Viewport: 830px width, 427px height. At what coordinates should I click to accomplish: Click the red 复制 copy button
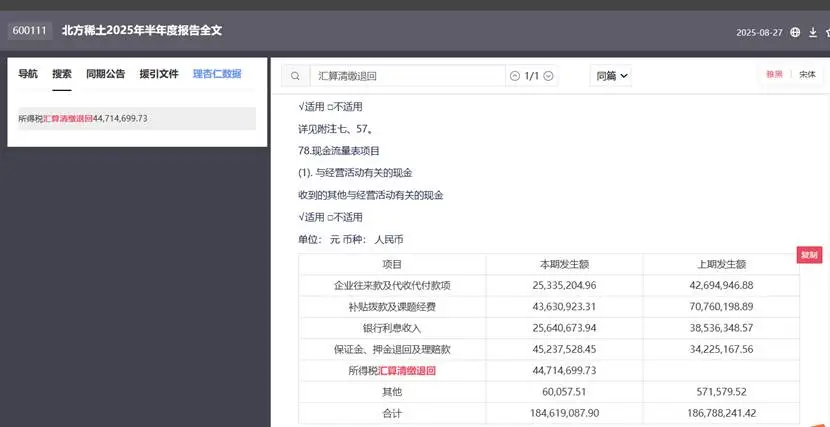point(809,255)
